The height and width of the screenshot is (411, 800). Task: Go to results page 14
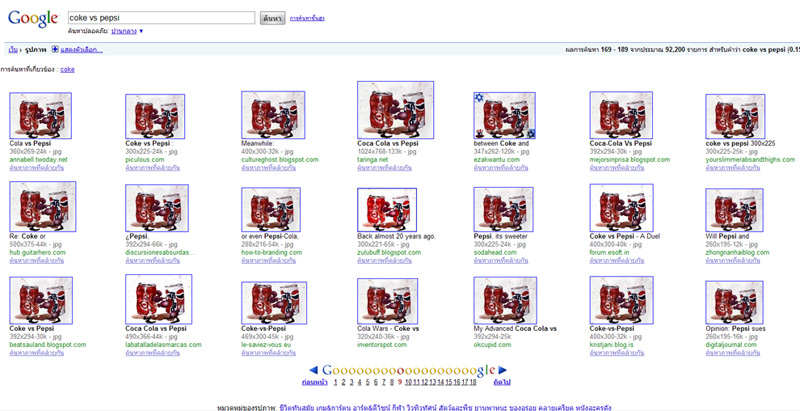[x=441, y=382]
